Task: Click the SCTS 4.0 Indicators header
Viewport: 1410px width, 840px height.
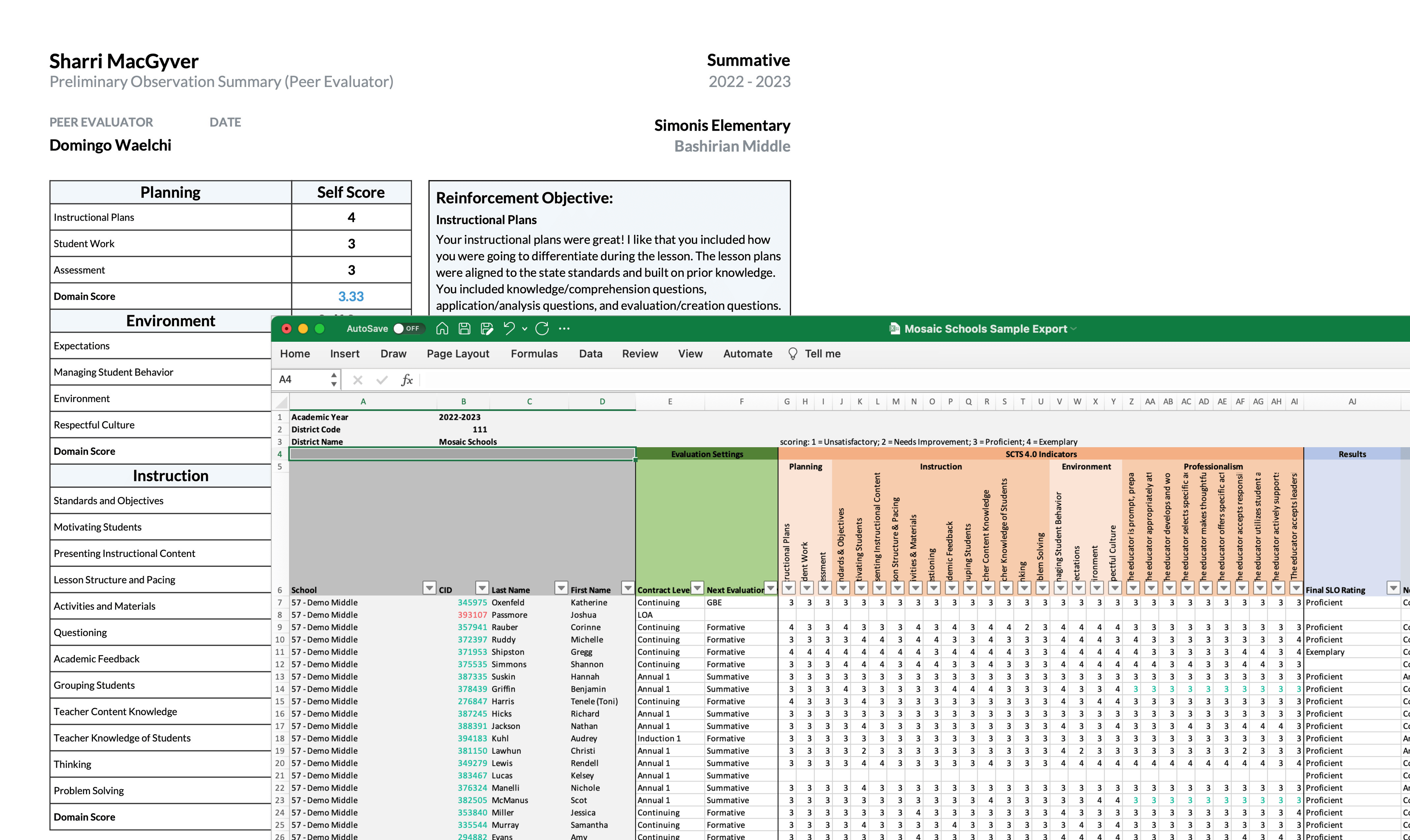Action: (1040, 455)
